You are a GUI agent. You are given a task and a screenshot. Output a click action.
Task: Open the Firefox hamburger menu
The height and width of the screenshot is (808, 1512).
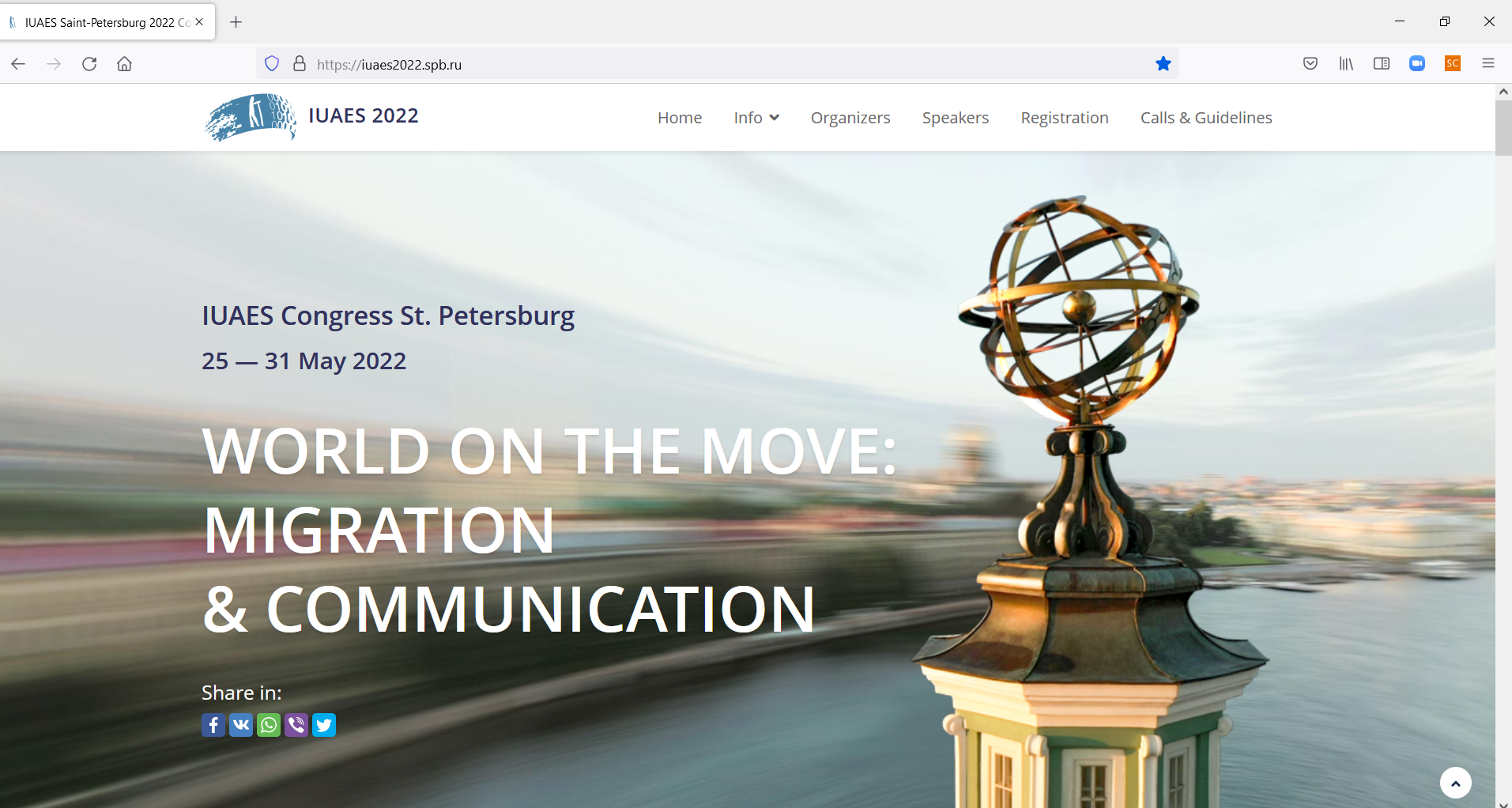(1488, 64)
